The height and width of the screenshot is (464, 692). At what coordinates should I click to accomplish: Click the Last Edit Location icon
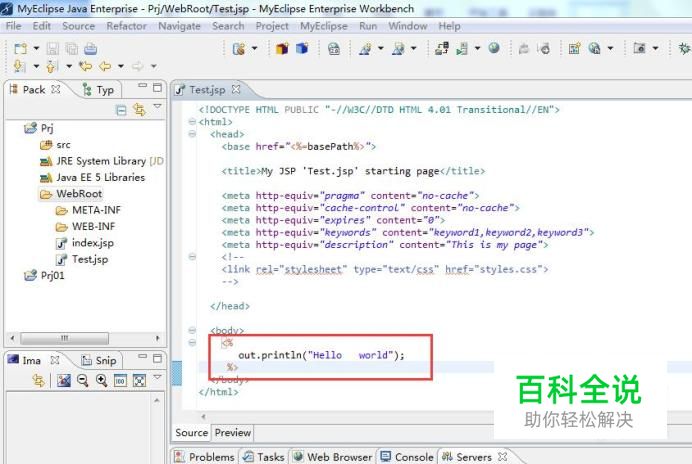pos(85,66)
